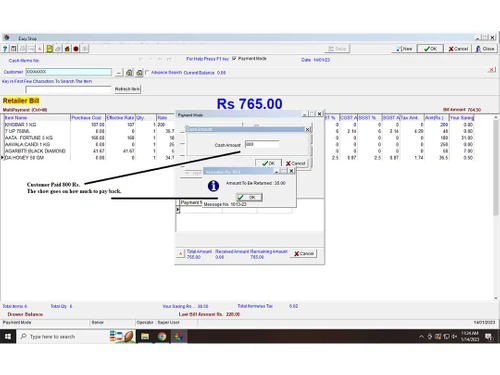Click the Rate column header
The image size is (500, 375).
click(x=166, y=118)
